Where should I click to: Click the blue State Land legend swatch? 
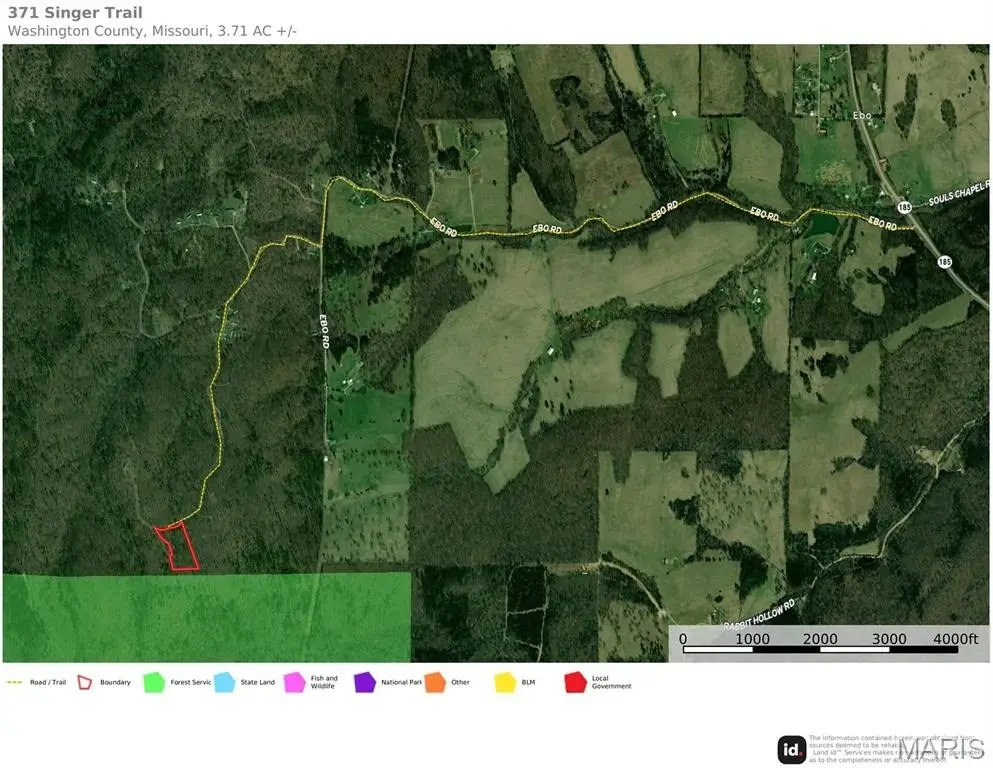coord(223,682)
